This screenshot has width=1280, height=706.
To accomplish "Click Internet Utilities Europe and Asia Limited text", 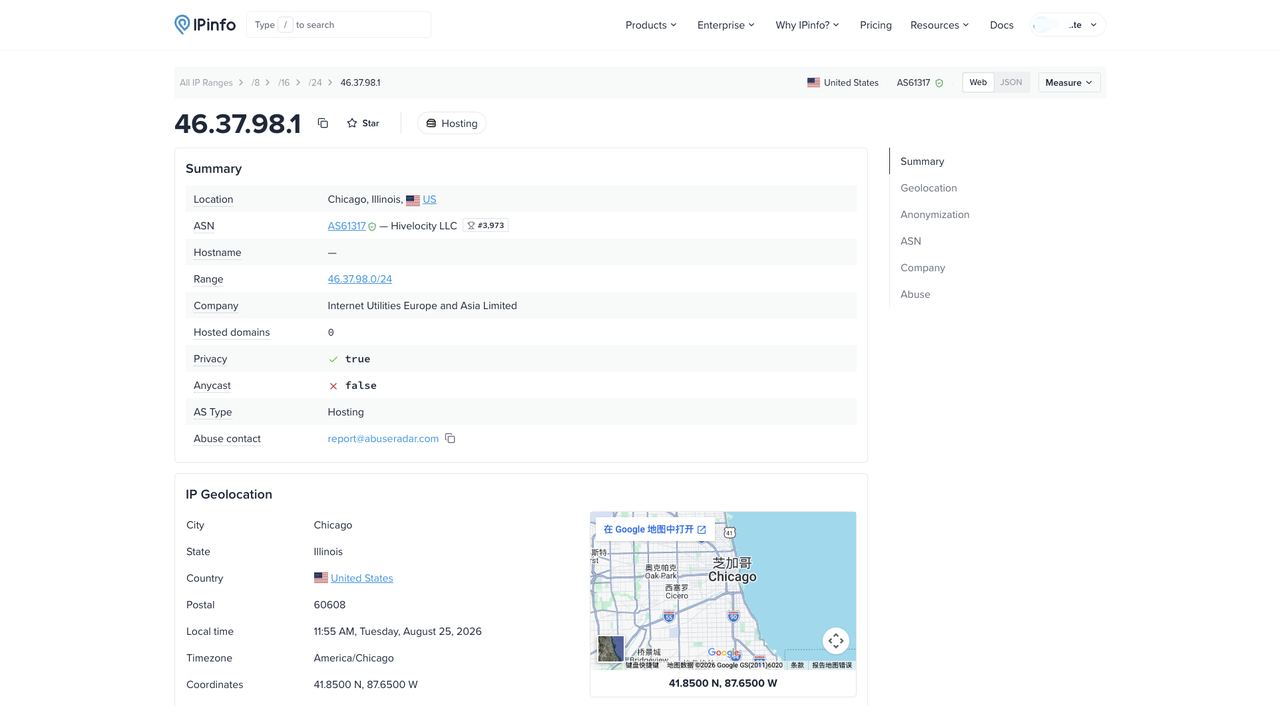I will [422, 306].
